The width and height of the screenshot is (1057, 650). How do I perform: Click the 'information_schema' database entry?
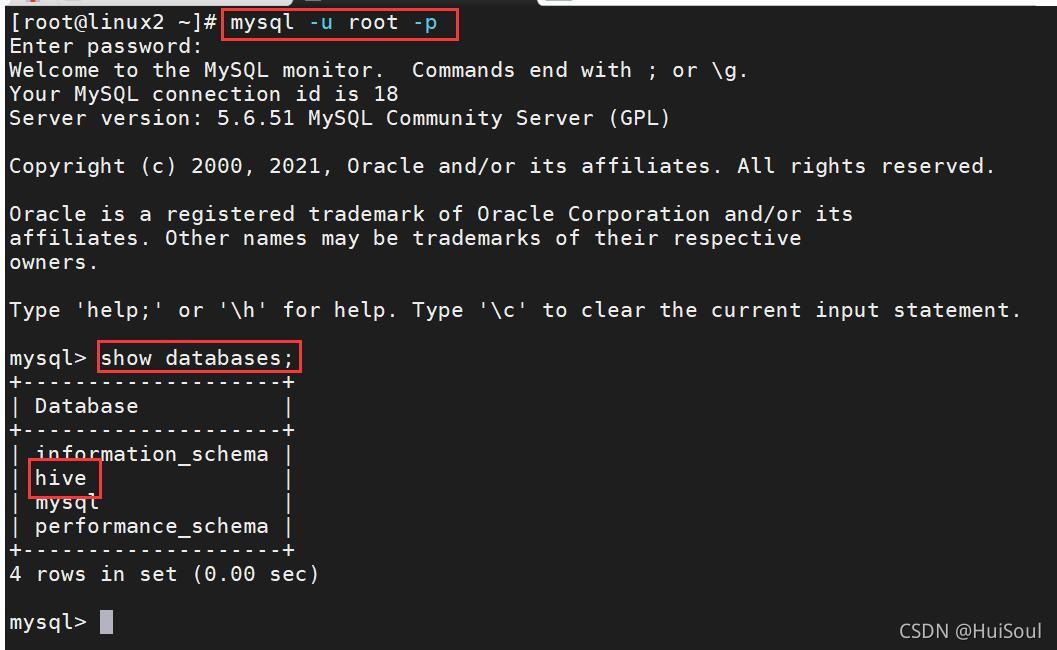pyautogui.click(x=152, y=454)
